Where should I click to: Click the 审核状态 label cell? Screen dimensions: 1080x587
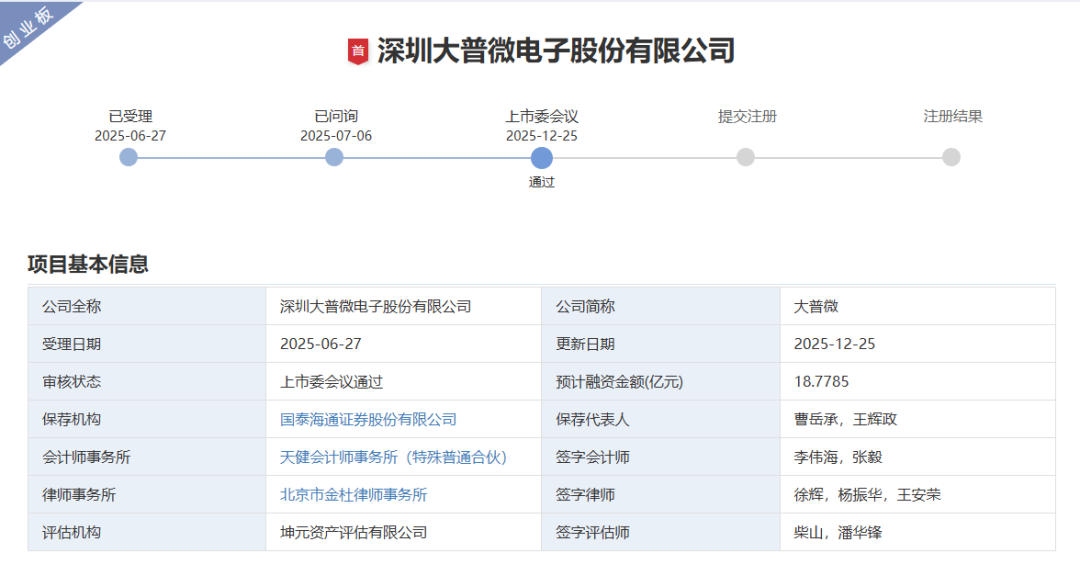[147, 381]
